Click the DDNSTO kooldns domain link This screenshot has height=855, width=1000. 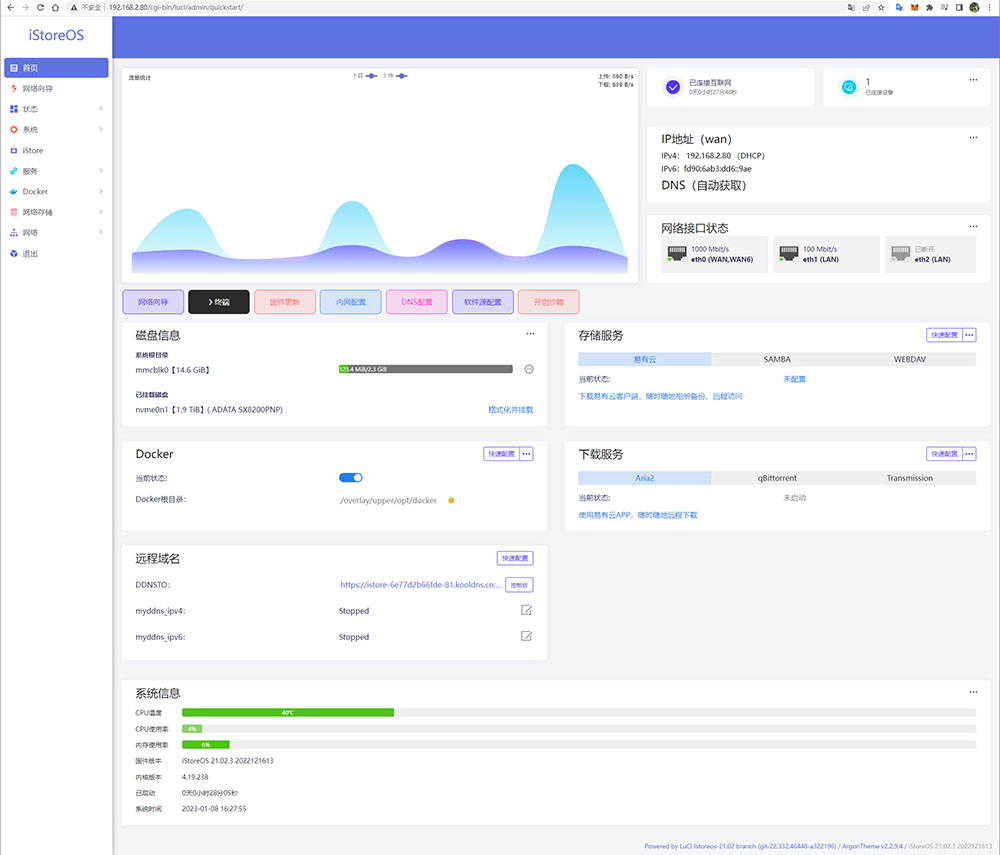coord(420,585)
